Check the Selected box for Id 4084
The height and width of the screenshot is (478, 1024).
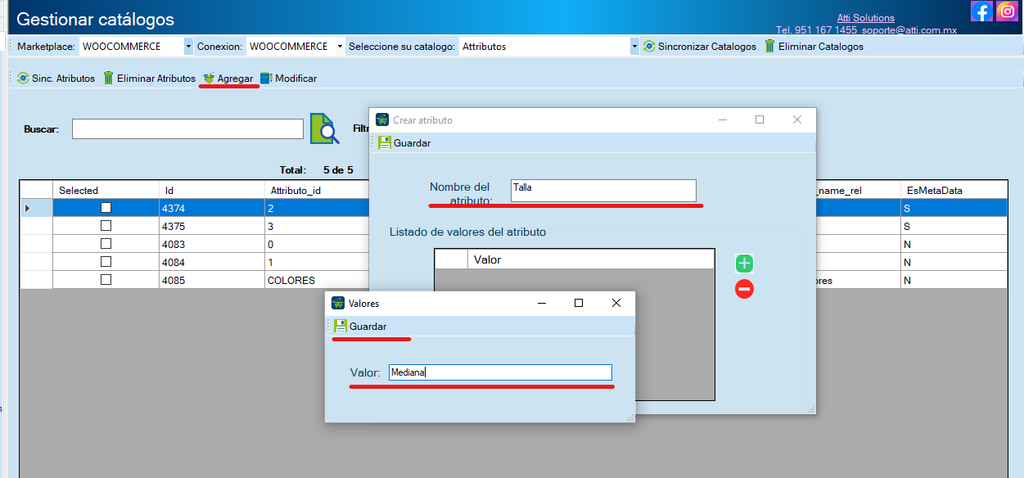[106, 261]
